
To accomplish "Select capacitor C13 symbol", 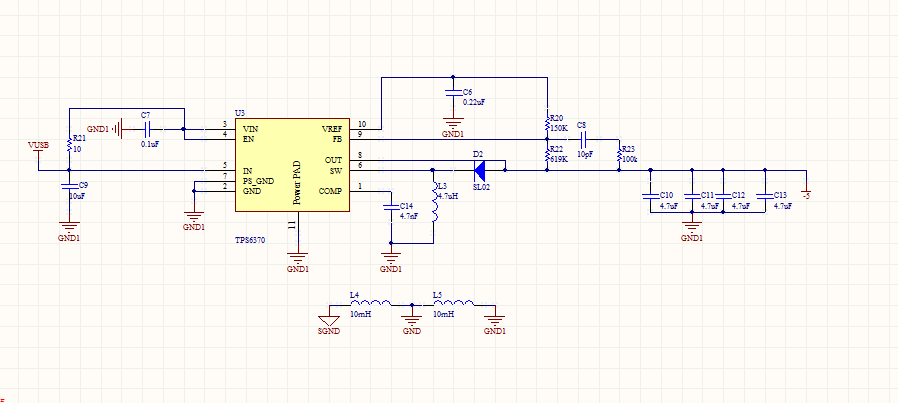I will point(765,197).
